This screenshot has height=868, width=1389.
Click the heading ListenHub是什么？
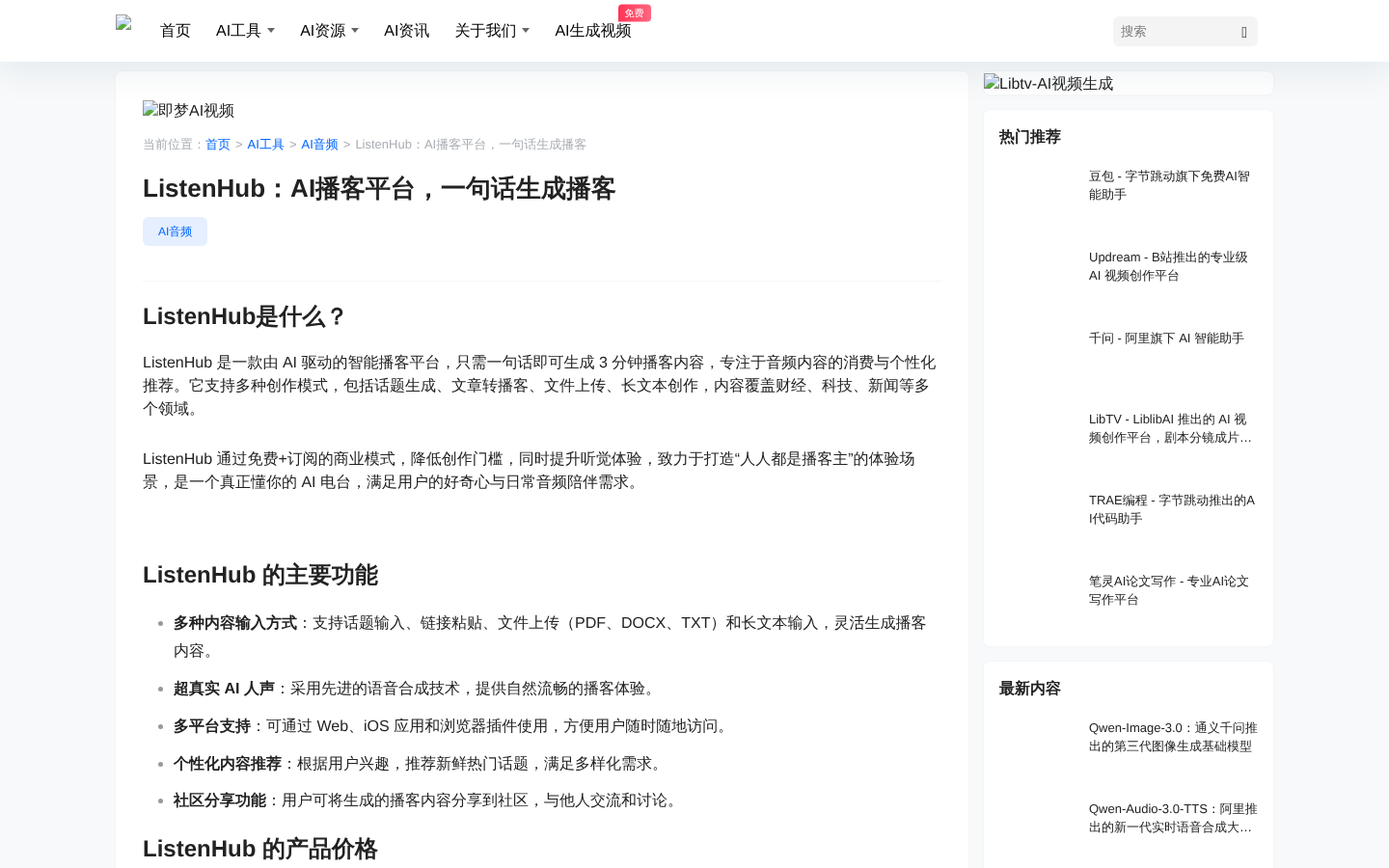pyautogui.click(x=244, y=316)
